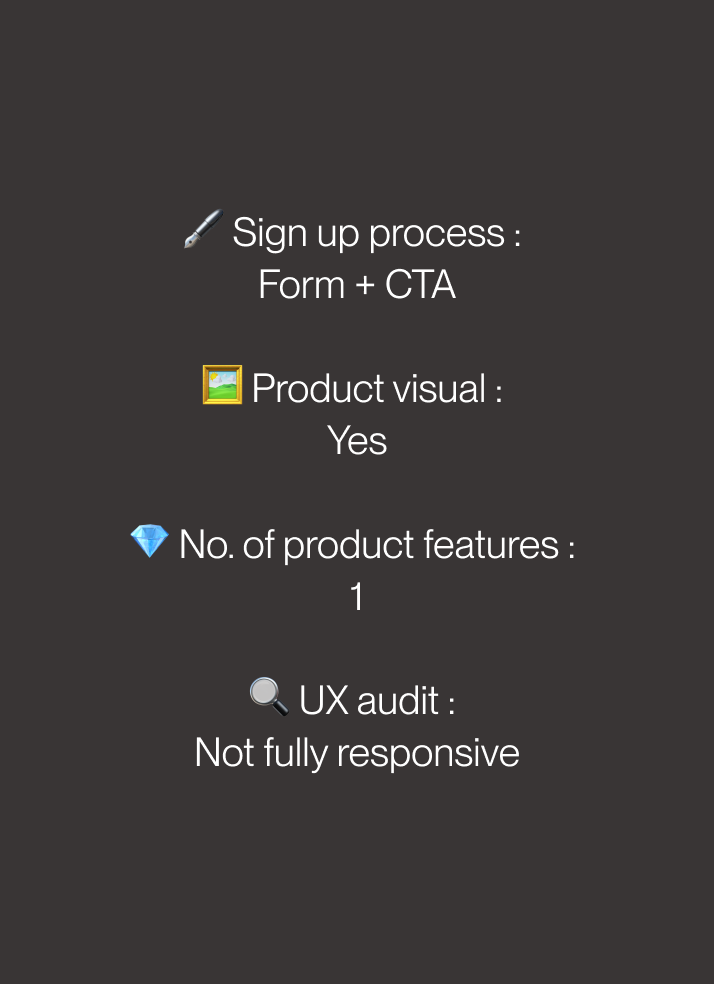Select the word 'process' in the heading
714x984 pixels.
click(437, 235)
